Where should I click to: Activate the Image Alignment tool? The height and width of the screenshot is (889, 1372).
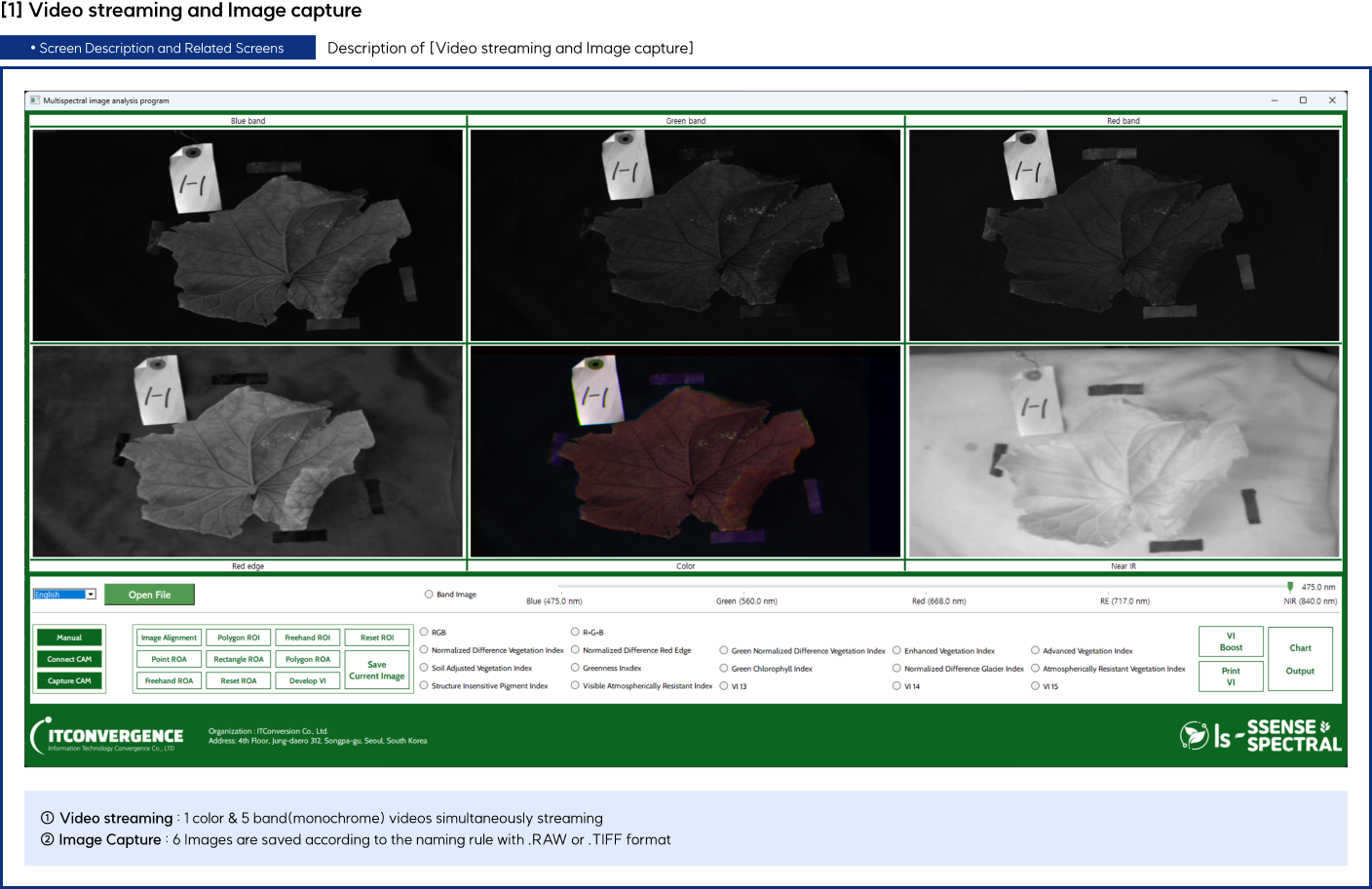(168, 637)
